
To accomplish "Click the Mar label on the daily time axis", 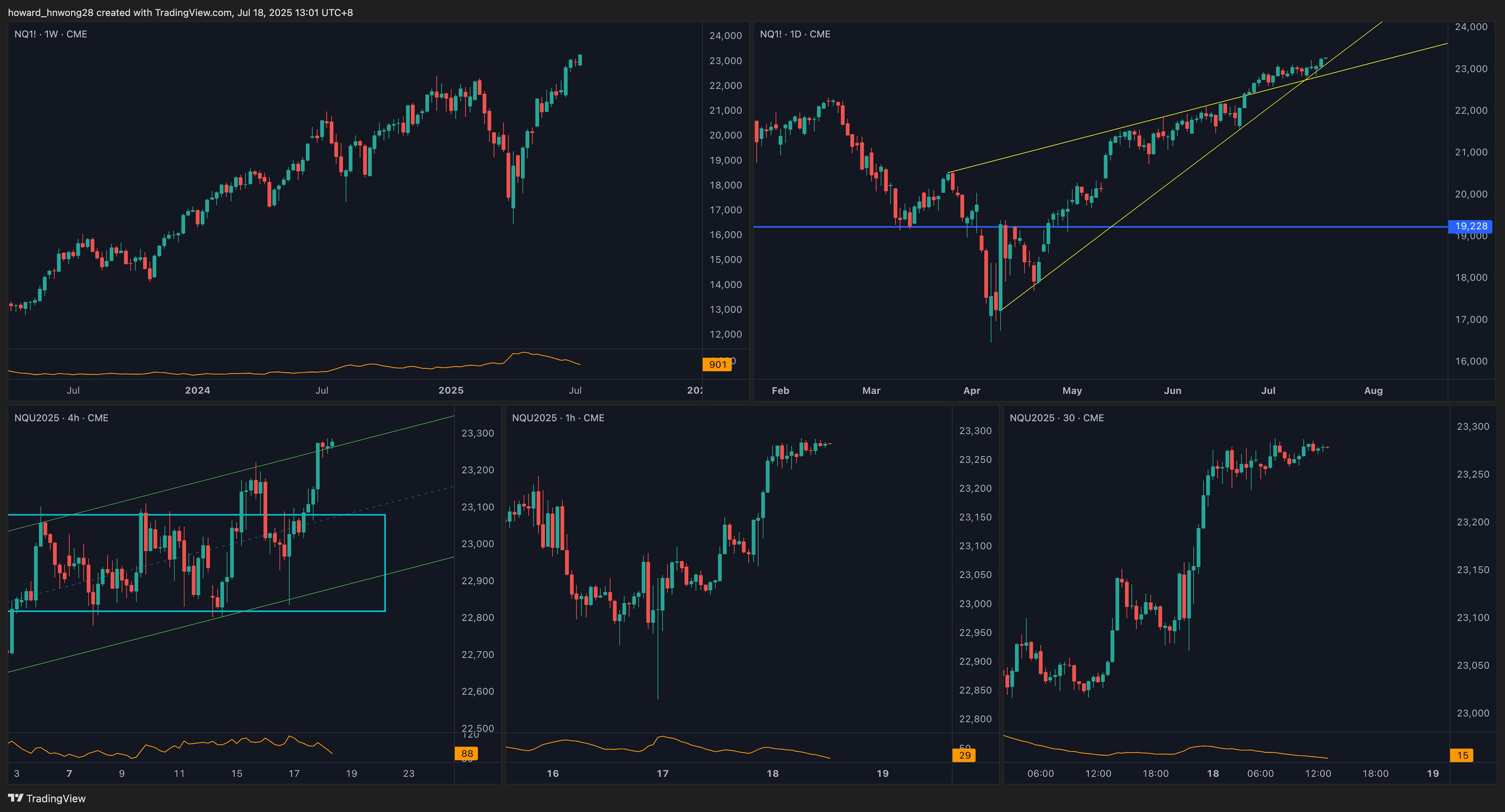I will pyautogui.click(x=871, y=391).
